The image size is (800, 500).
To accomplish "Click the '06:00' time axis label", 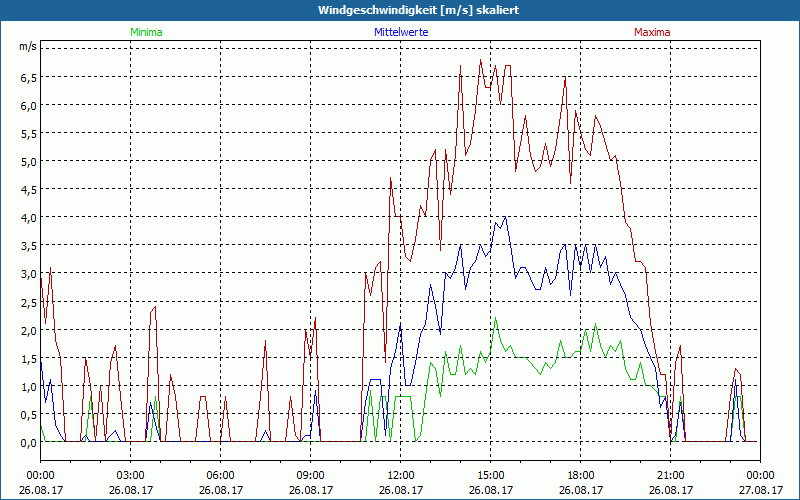I will (x=220, y=476).
